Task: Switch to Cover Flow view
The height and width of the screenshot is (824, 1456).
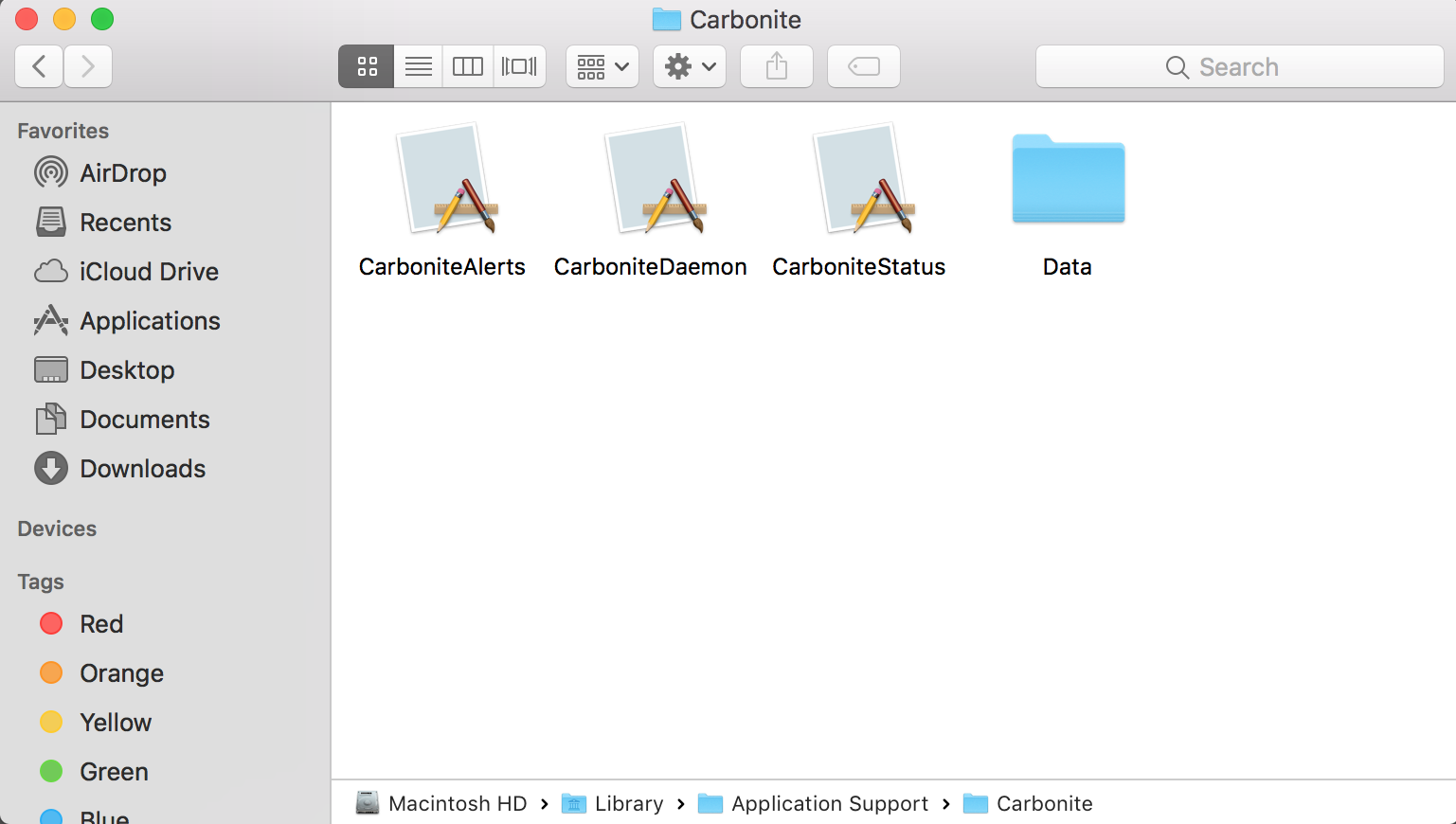Action: [x=519, y=66]
